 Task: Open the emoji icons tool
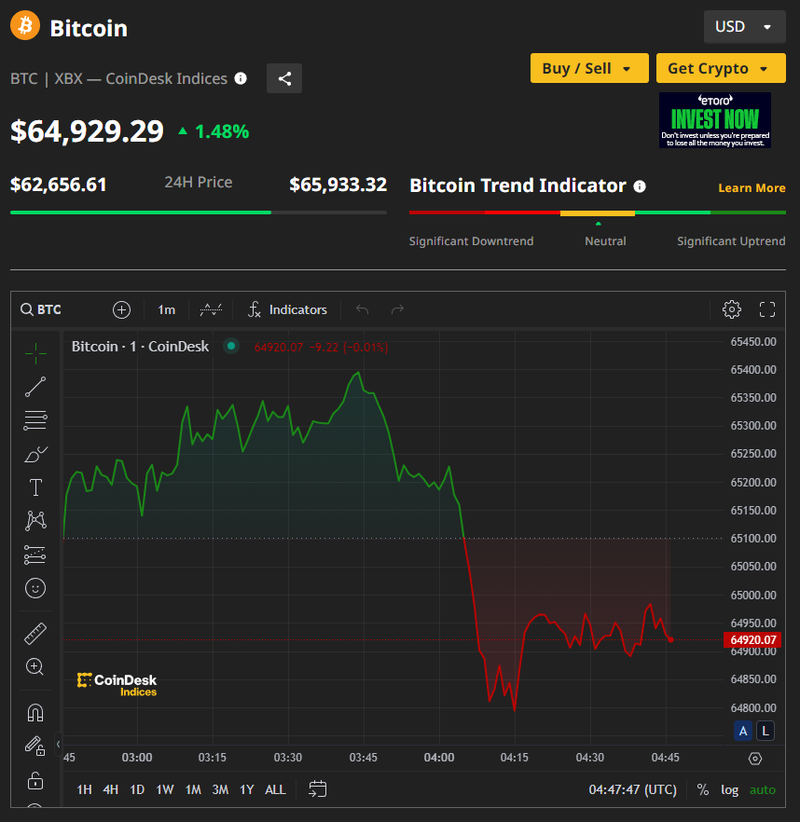click(x=36, y=588)
